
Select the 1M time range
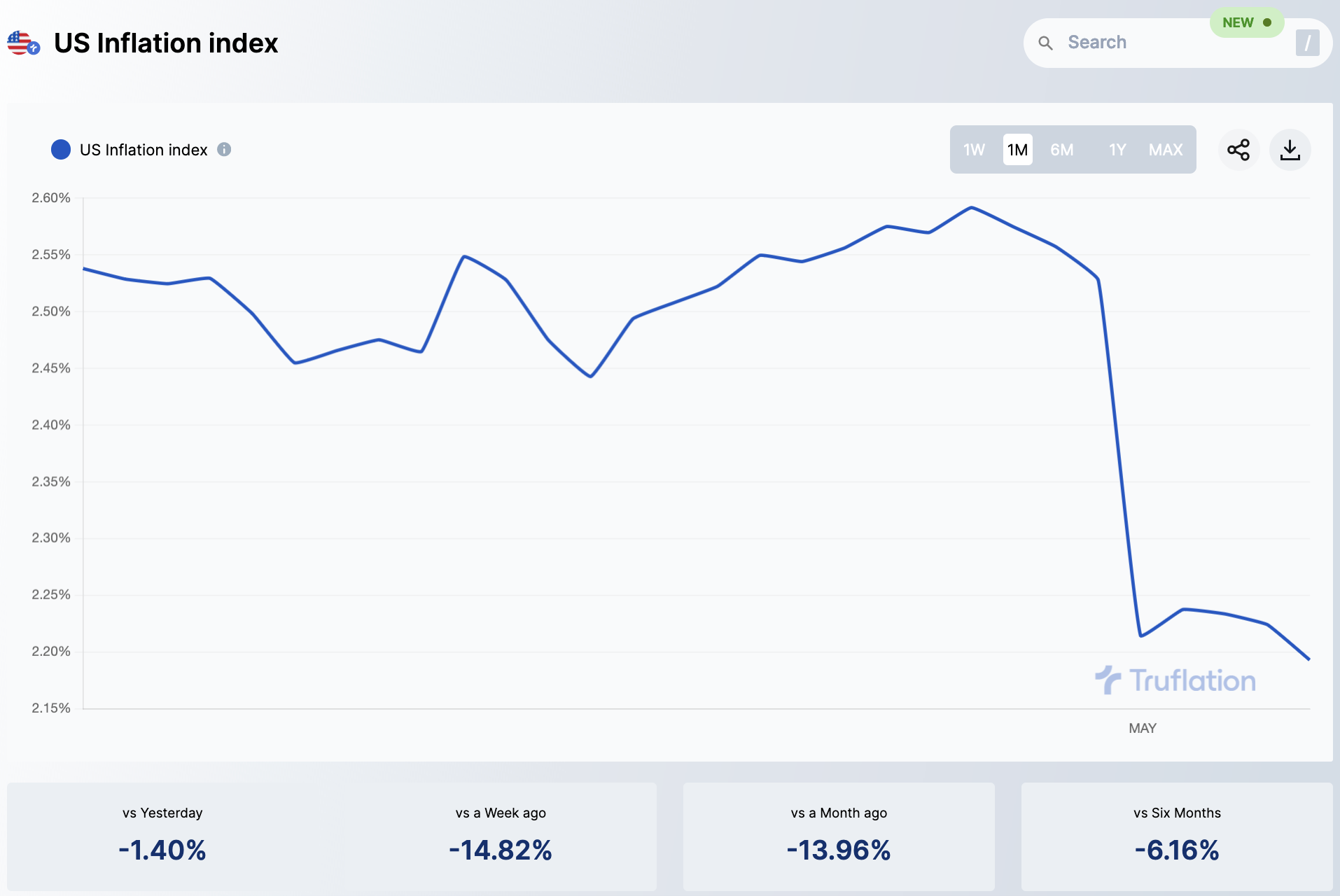tap(1017, 150)
